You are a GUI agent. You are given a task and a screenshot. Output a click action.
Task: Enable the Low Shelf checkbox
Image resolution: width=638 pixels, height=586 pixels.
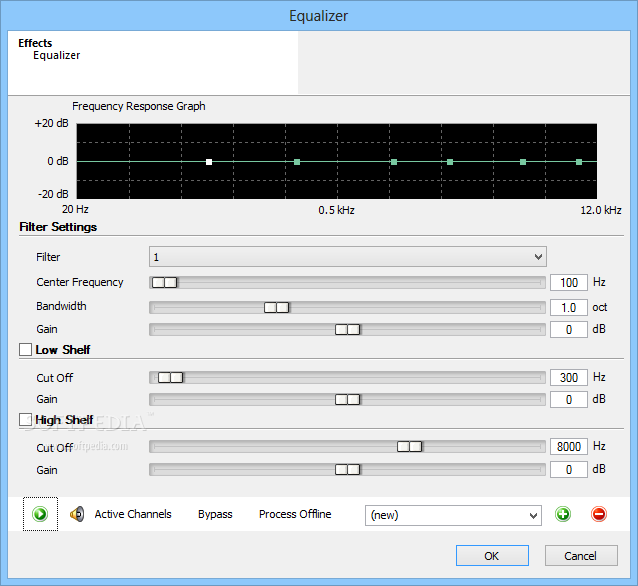26,349
